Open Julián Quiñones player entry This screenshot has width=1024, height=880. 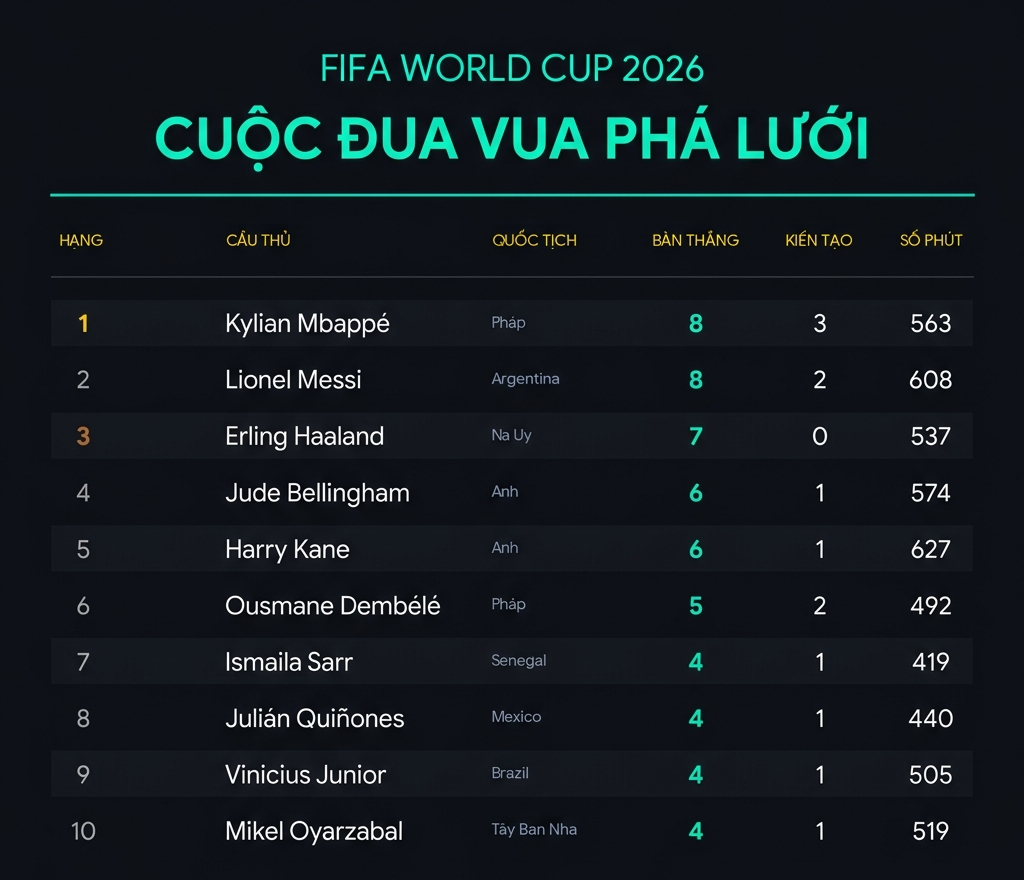click(x=315, y=718)
